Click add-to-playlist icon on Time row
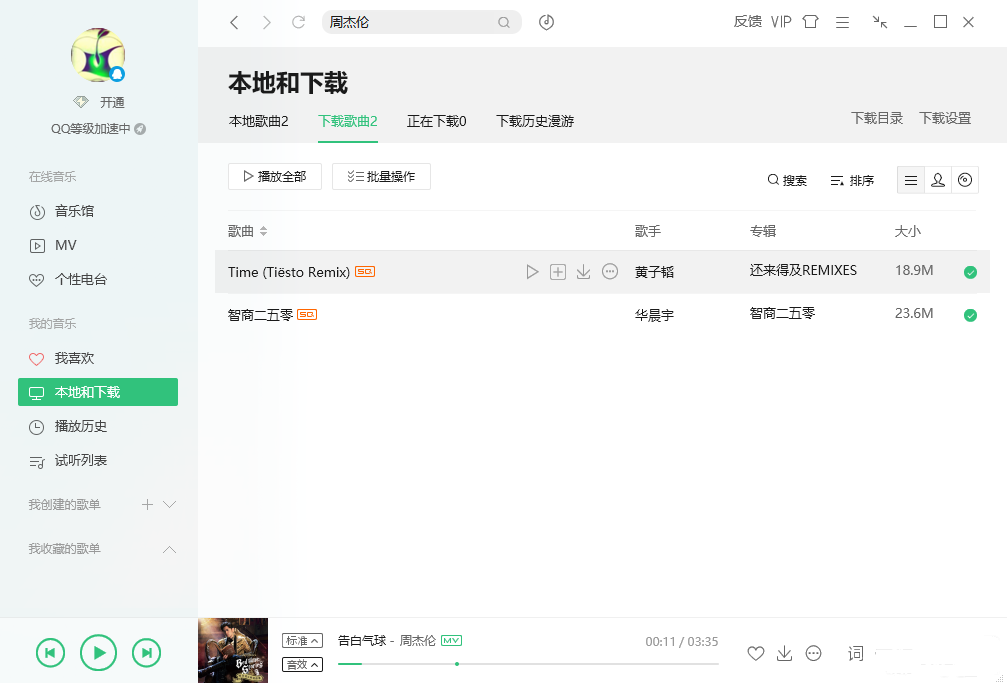Viewport: 1007px width, 683px height. pyautogui.click(x=558, y=272)
